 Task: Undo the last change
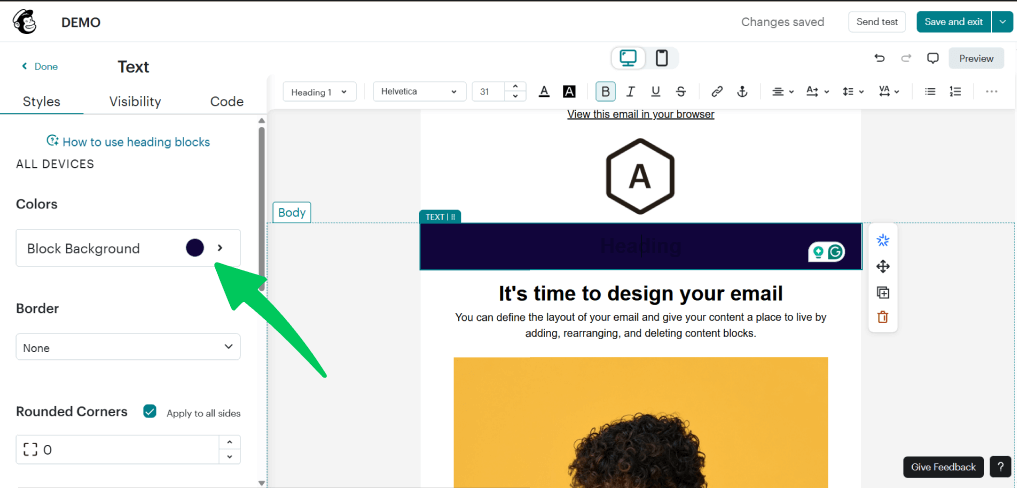click(879, 58)
